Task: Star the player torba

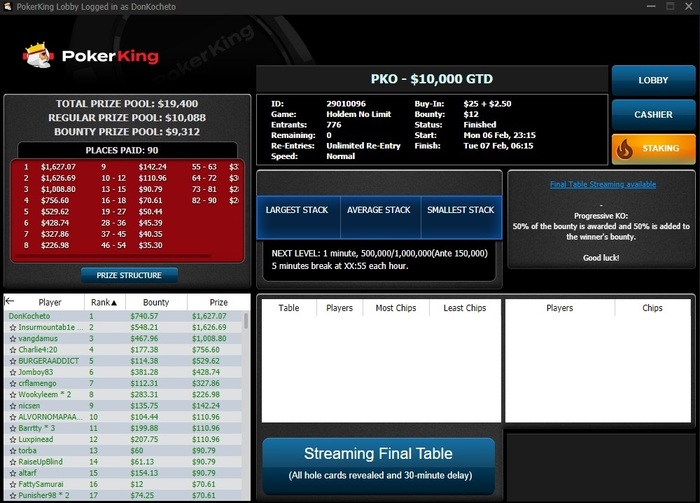Action: [x=13, y=451]
